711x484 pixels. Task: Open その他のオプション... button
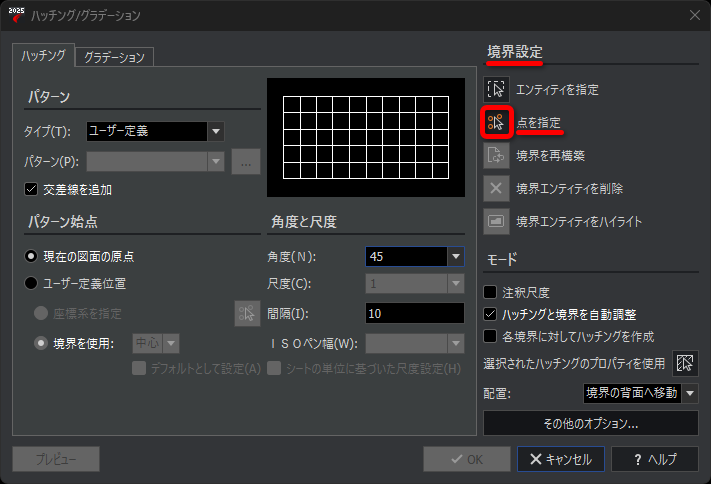tap(591, 423)
